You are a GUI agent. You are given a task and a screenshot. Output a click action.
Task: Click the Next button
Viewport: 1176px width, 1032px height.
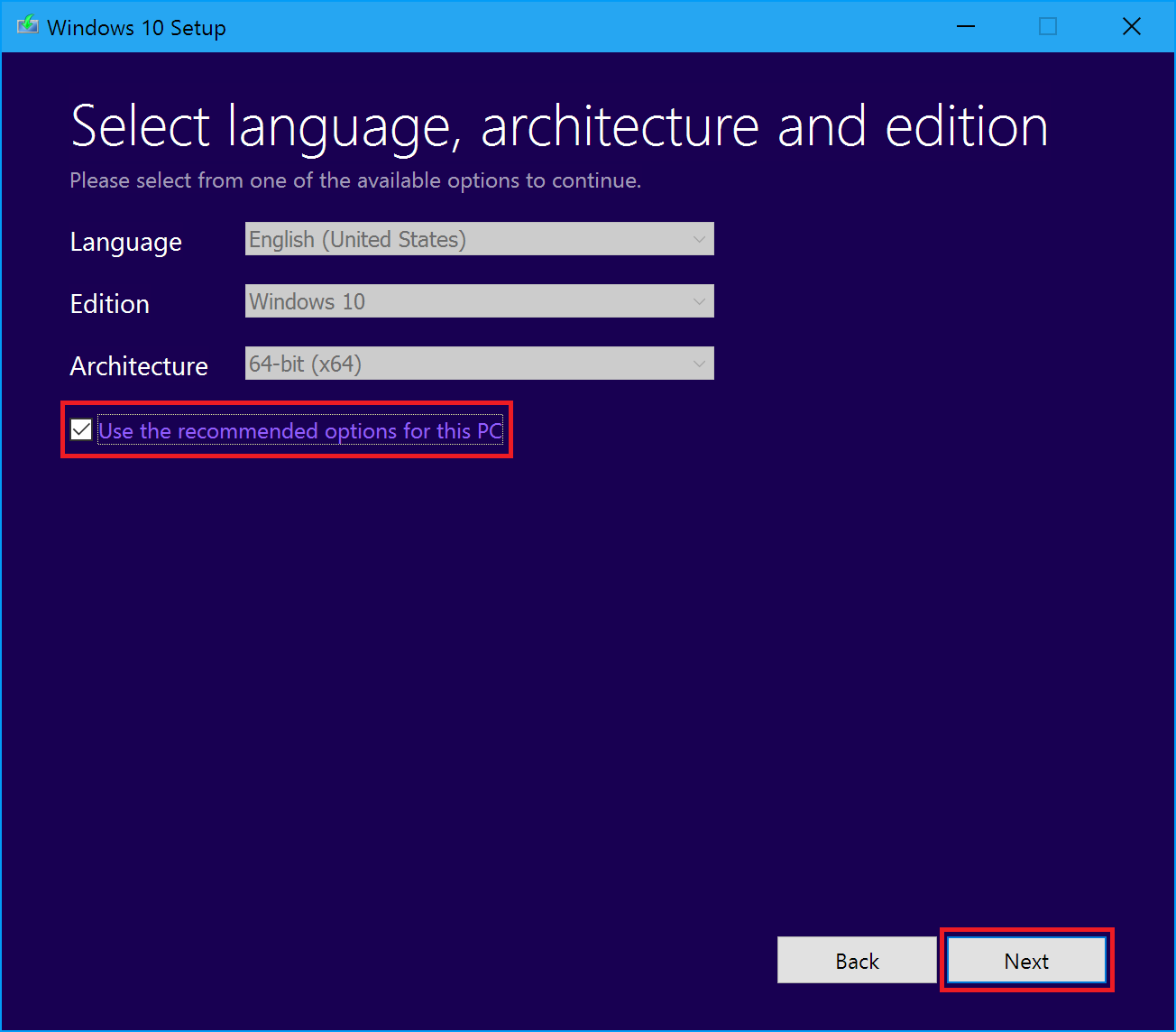[x=1026, y=961]
